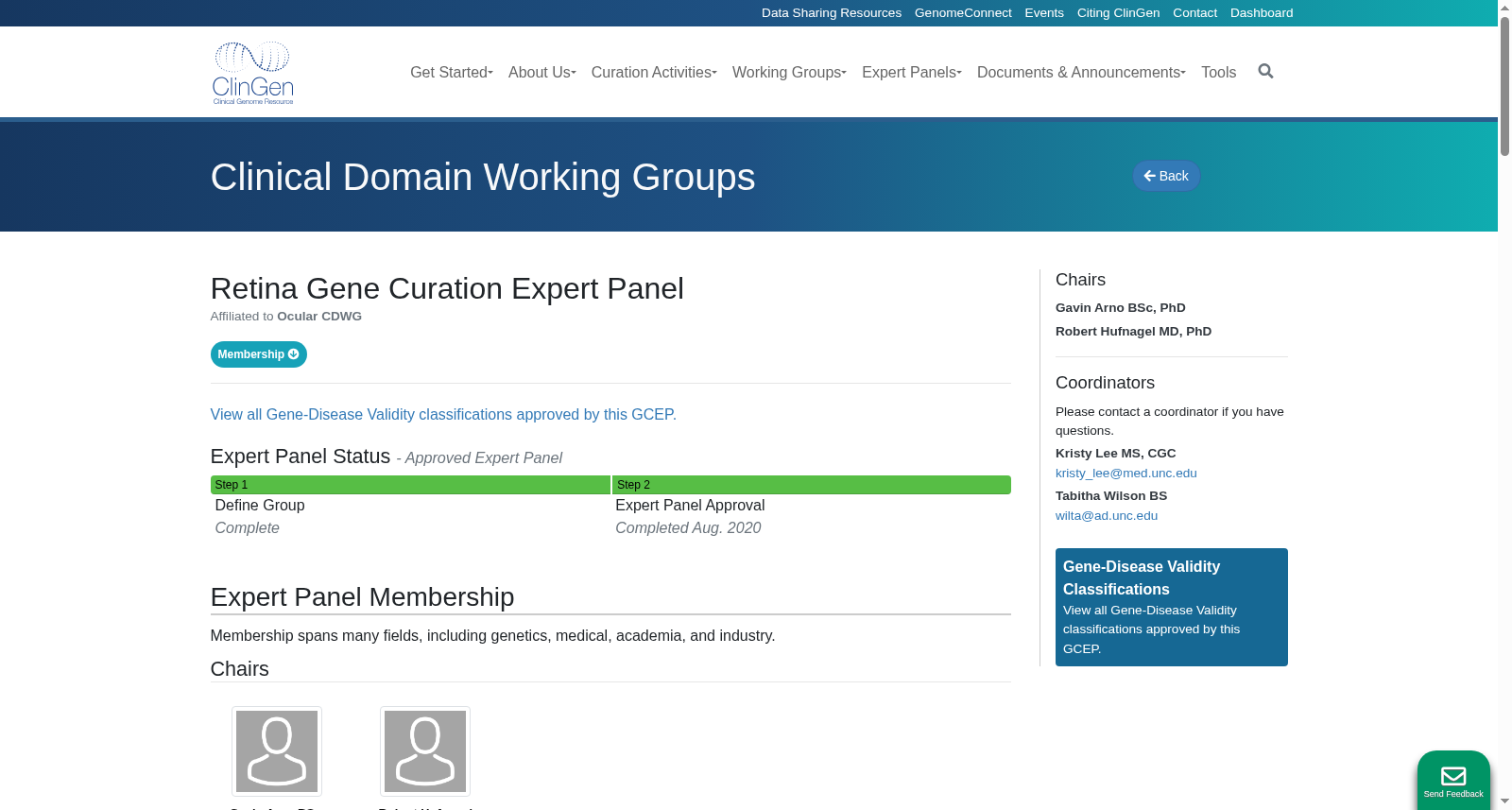Open the Working Groups dropdown
The image size is (1512, 810).
789,73
